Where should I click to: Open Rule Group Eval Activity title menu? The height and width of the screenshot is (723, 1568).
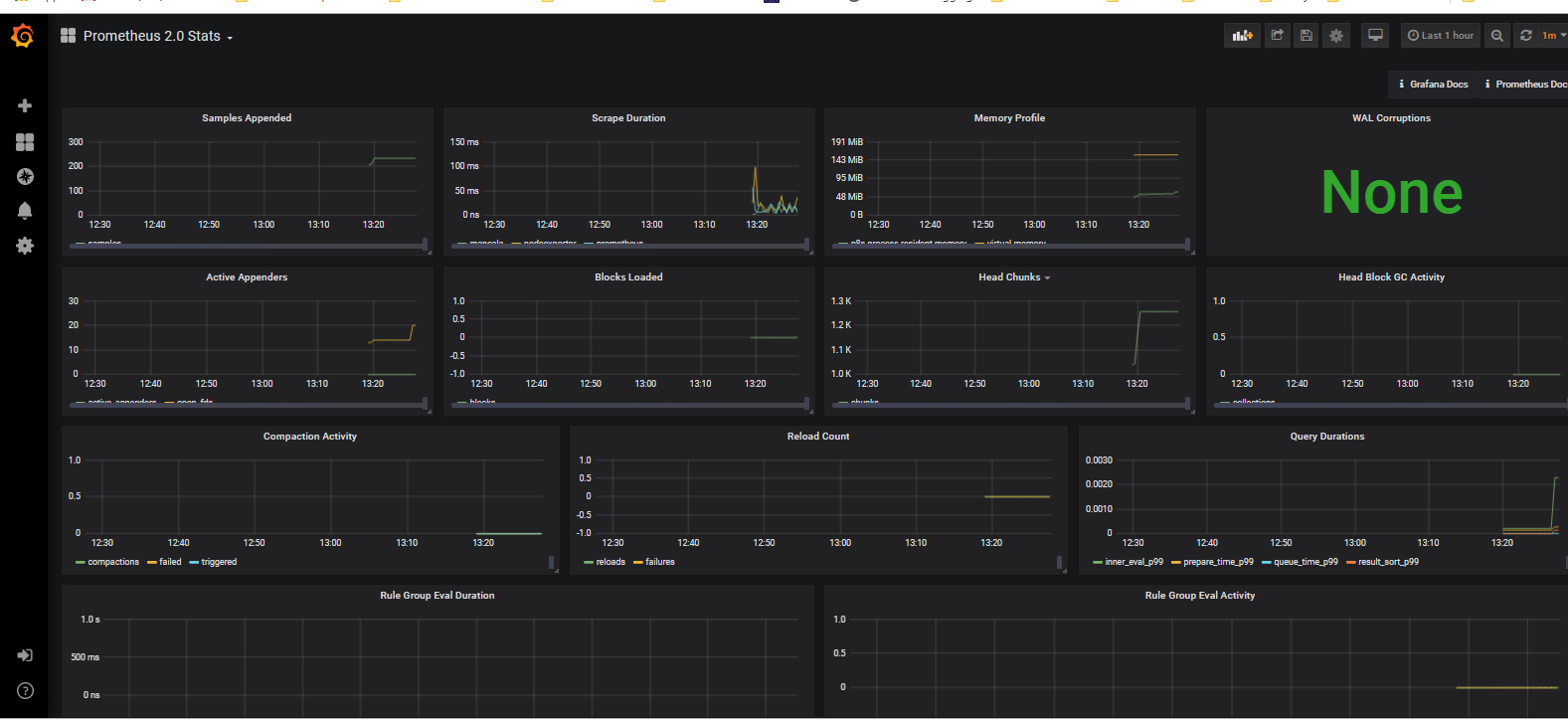click(x=1200, y=596)
